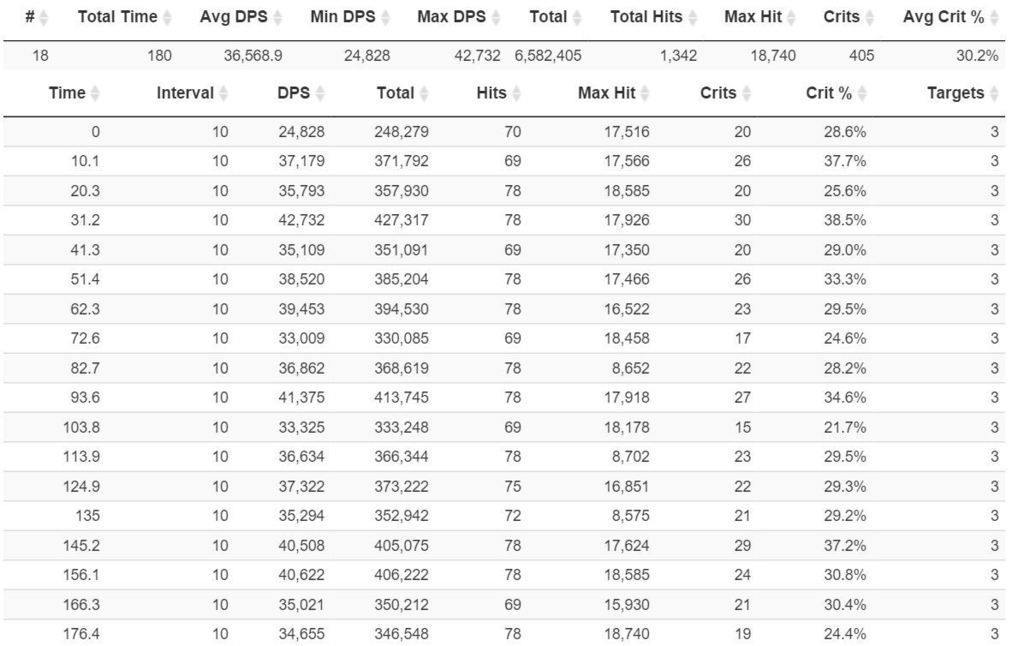Click sort arrows icon beside Interval
The image size is (1024, 646).
pyautogui.click(x=223, y=94)
